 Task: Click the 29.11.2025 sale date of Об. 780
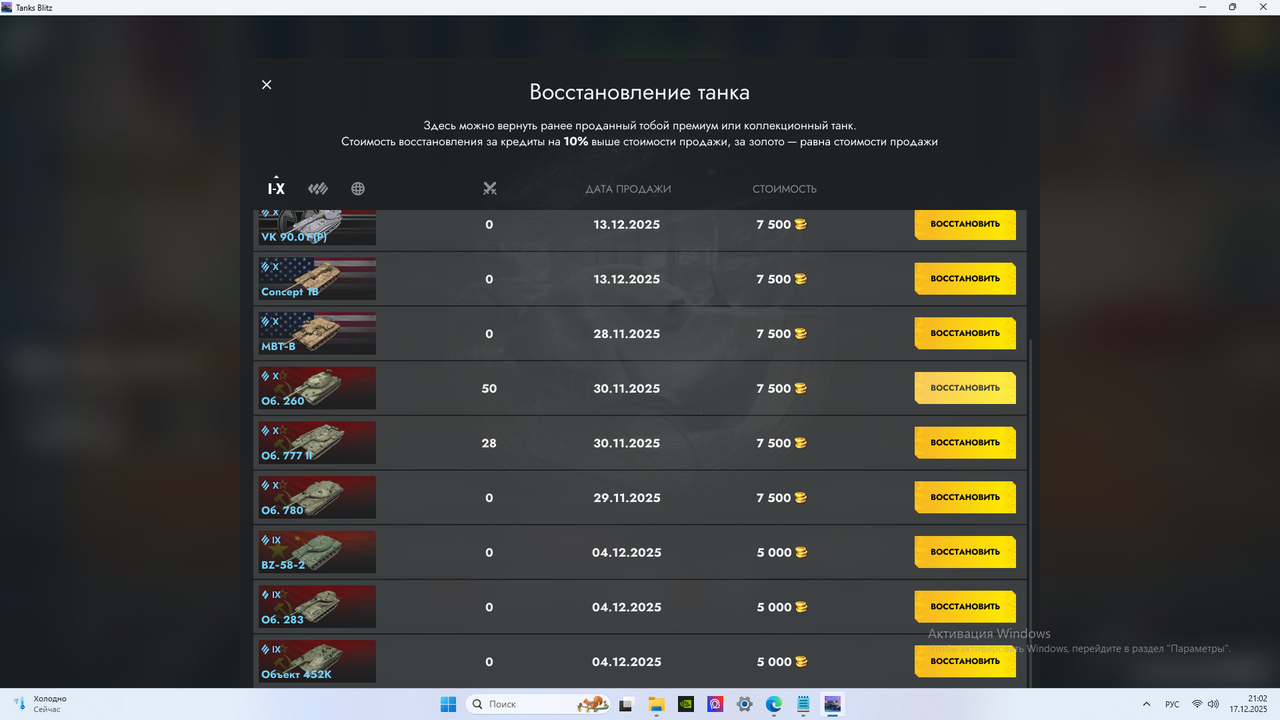(627, 498)
